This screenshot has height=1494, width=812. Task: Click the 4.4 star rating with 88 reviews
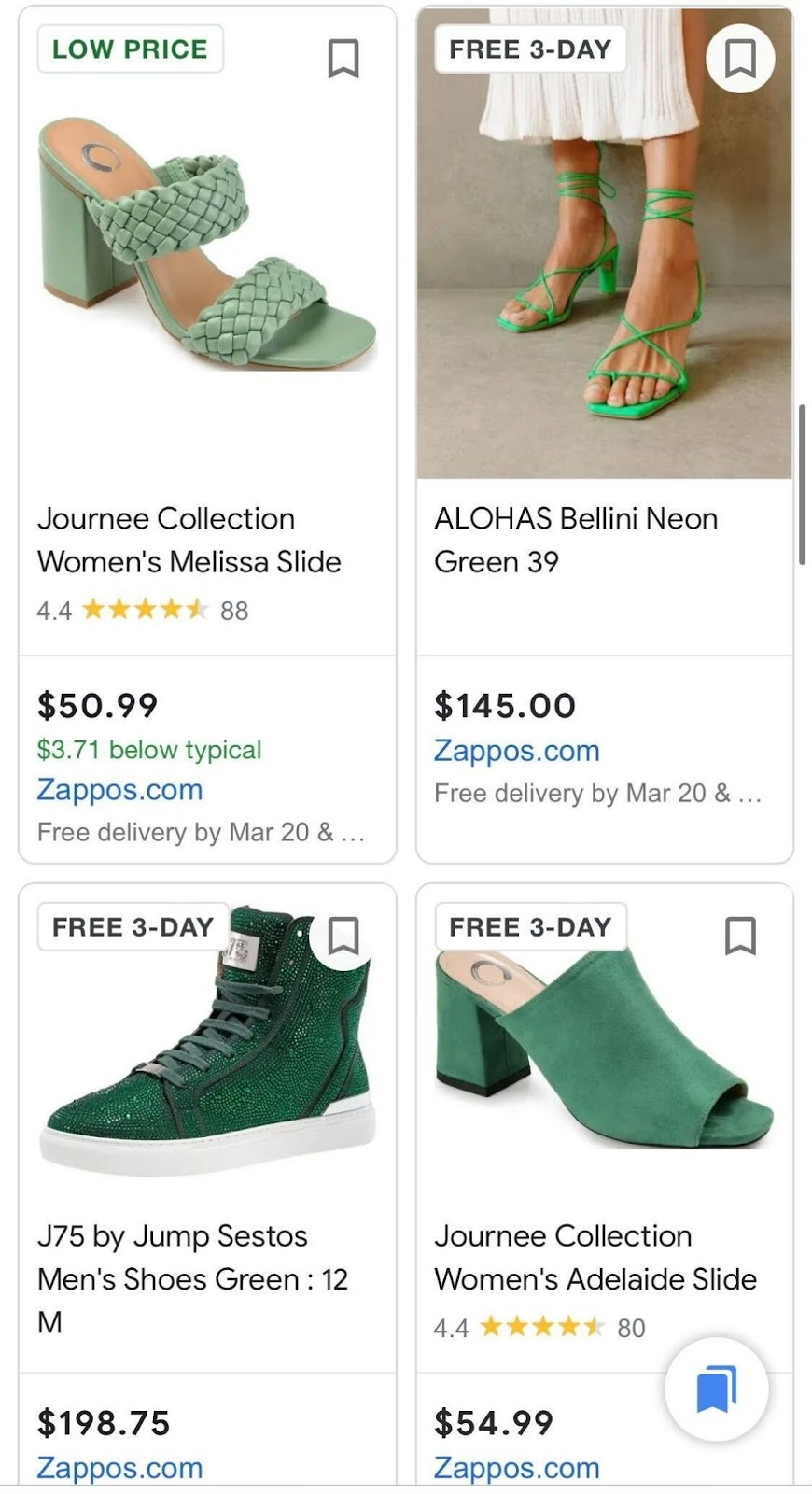pos(143,611)
